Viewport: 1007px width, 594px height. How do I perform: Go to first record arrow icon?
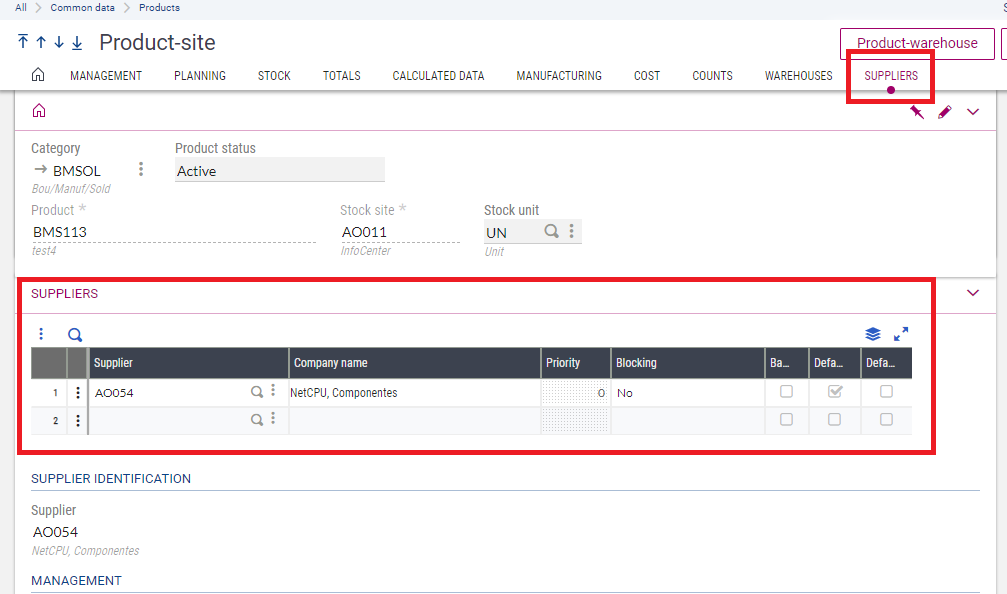point(23,42)
